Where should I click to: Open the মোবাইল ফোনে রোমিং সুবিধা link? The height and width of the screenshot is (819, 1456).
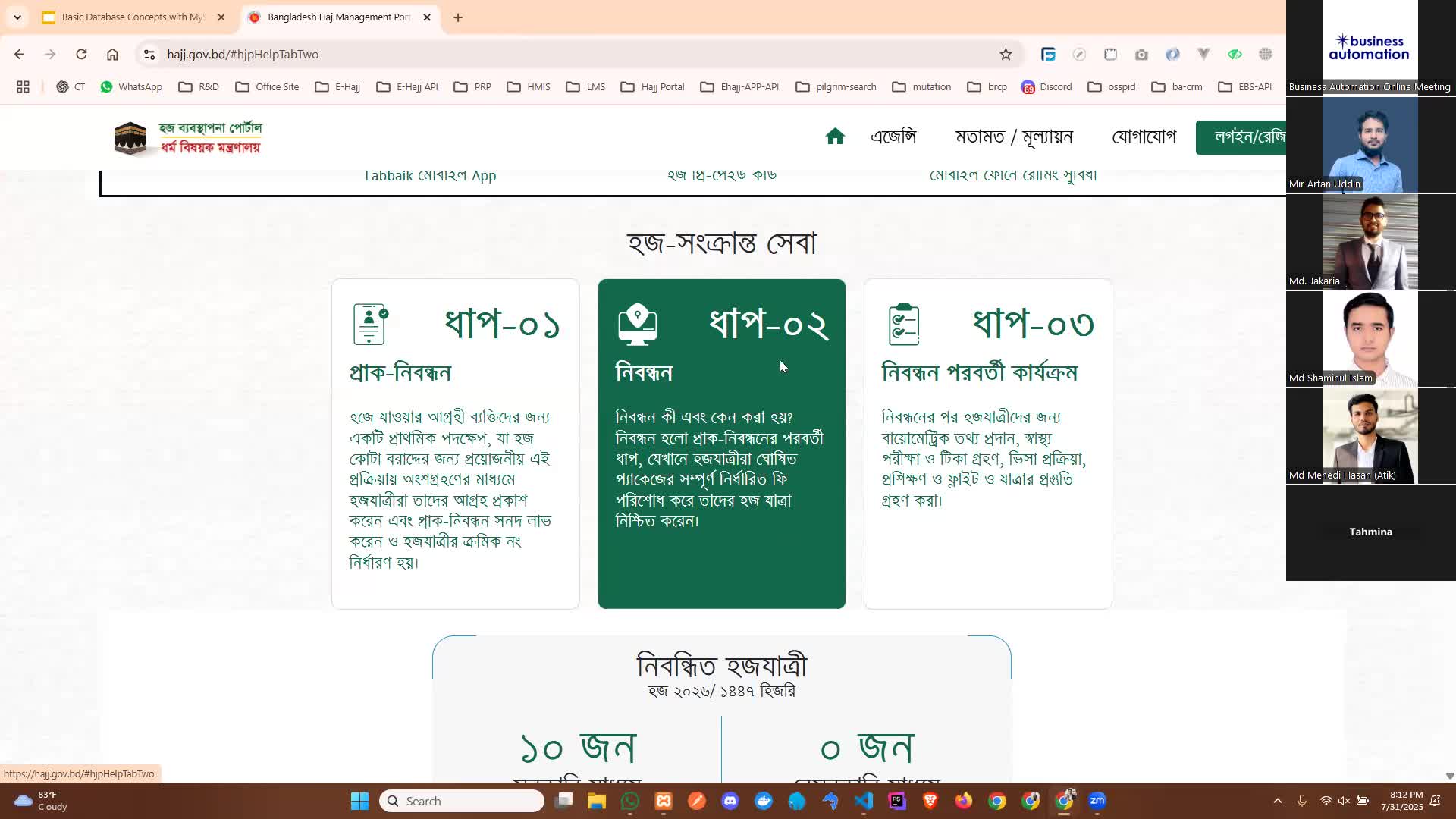tap(1013, 175)
